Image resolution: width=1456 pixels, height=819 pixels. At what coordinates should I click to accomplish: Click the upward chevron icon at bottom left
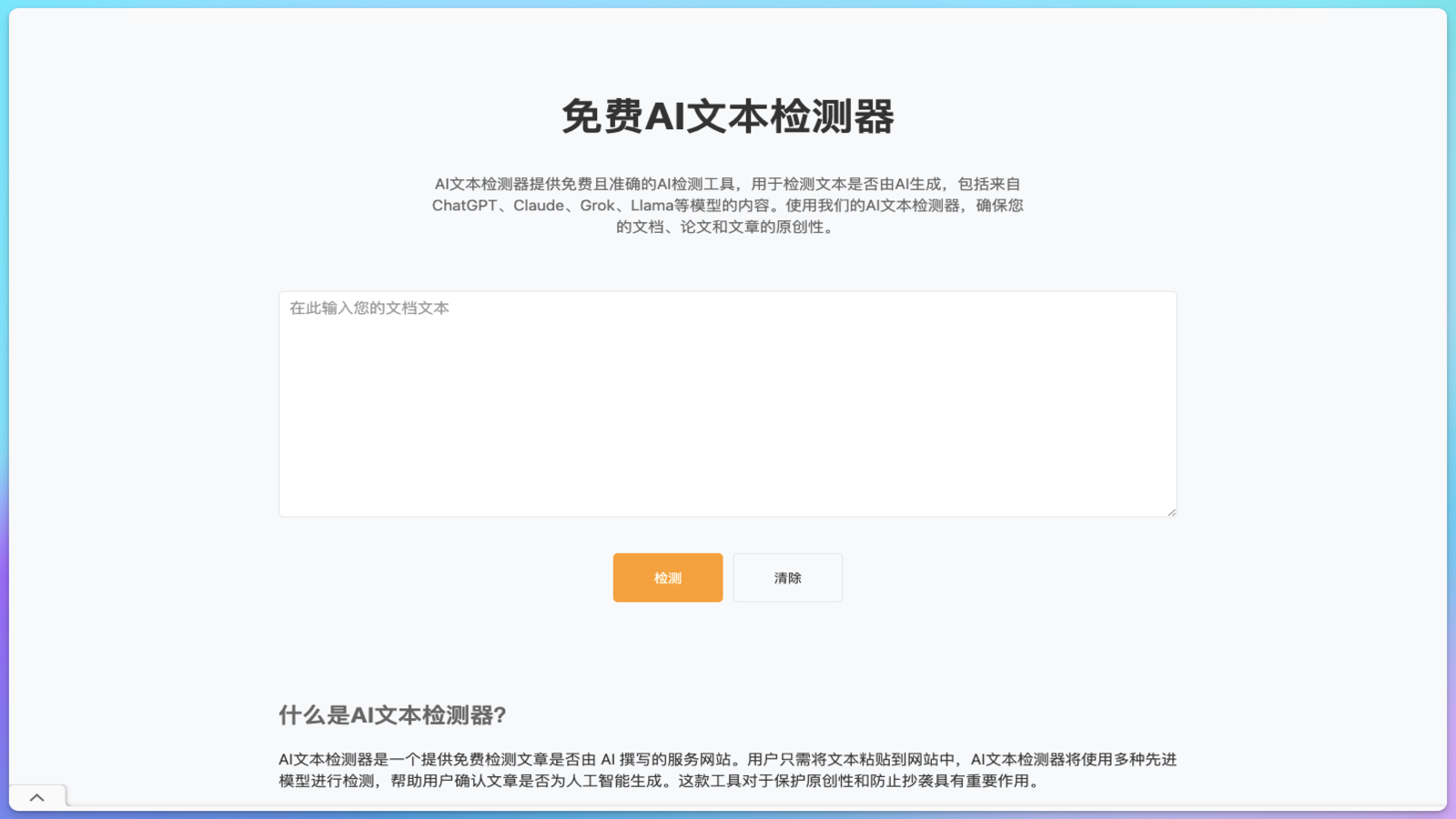37,798
